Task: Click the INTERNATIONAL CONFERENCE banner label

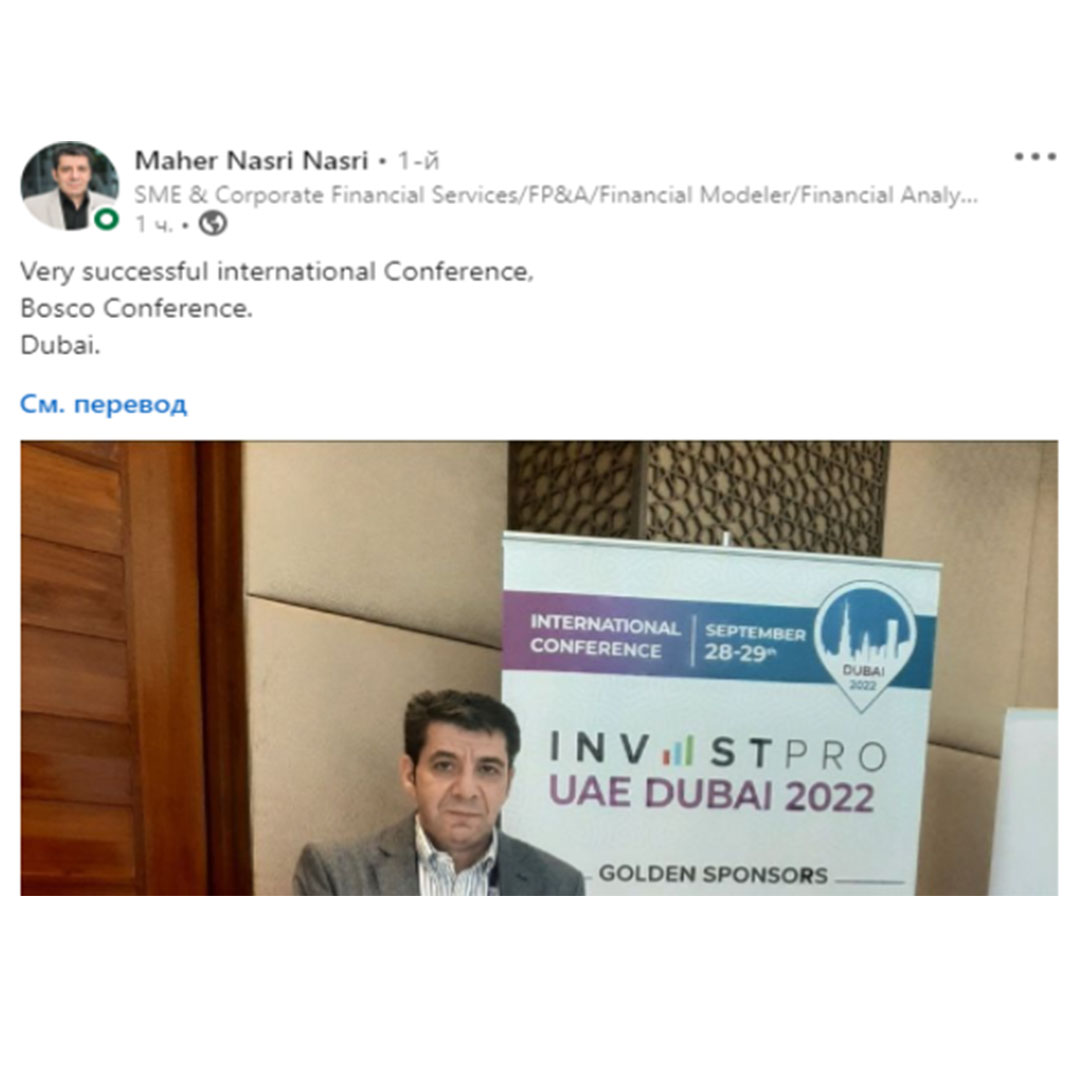Action: [x=605, y=636]
